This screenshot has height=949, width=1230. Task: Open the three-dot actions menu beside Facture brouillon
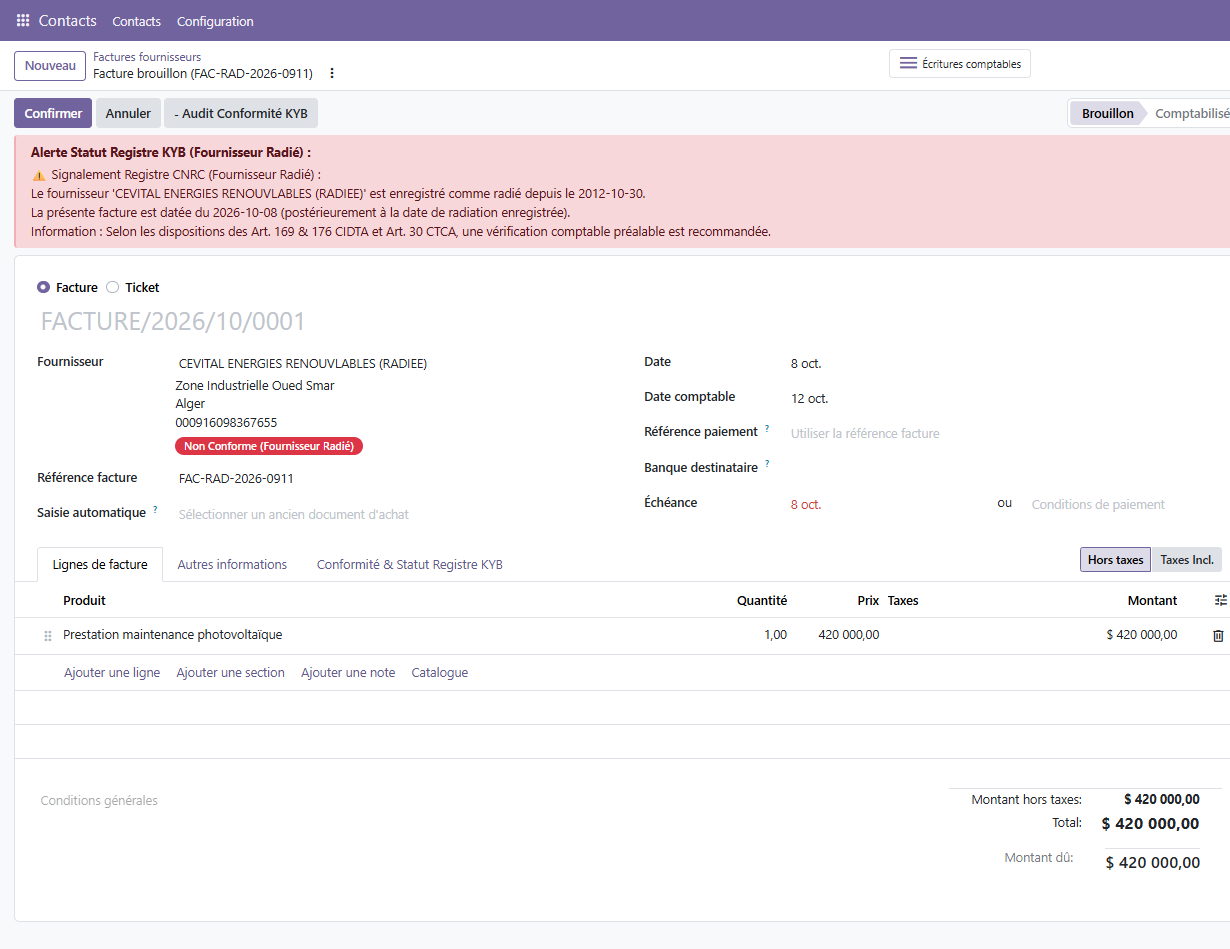(332, 73)
